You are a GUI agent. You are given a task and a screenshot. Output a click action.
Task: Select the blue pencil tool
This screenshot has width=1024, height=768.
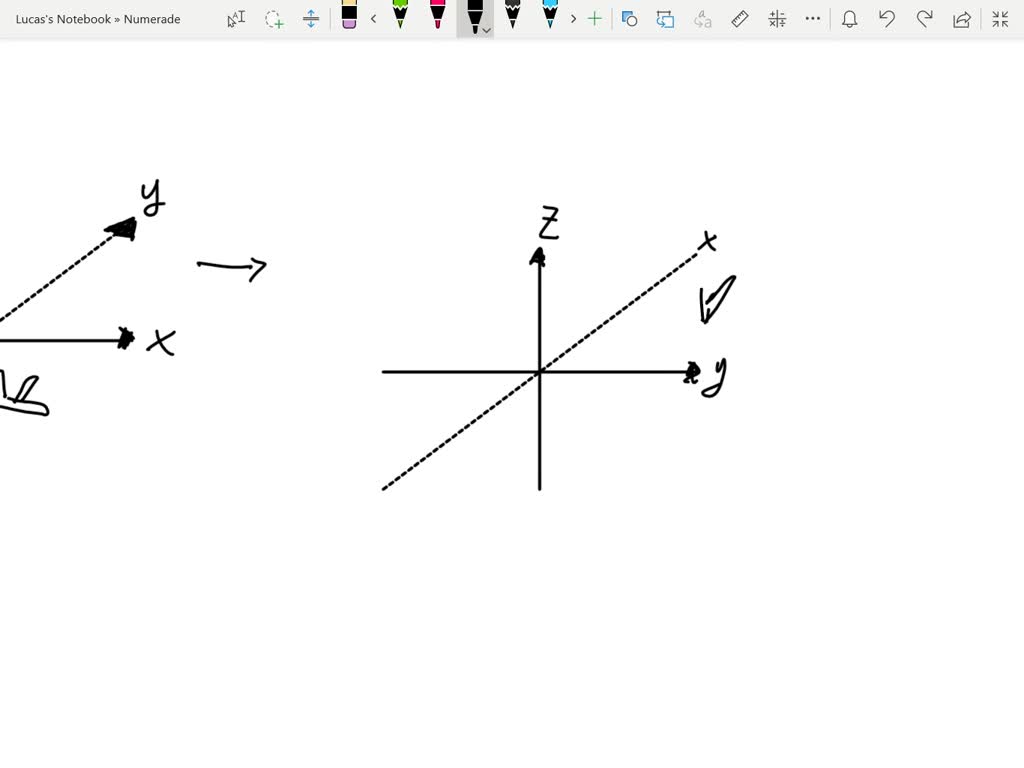pos(551,18)
